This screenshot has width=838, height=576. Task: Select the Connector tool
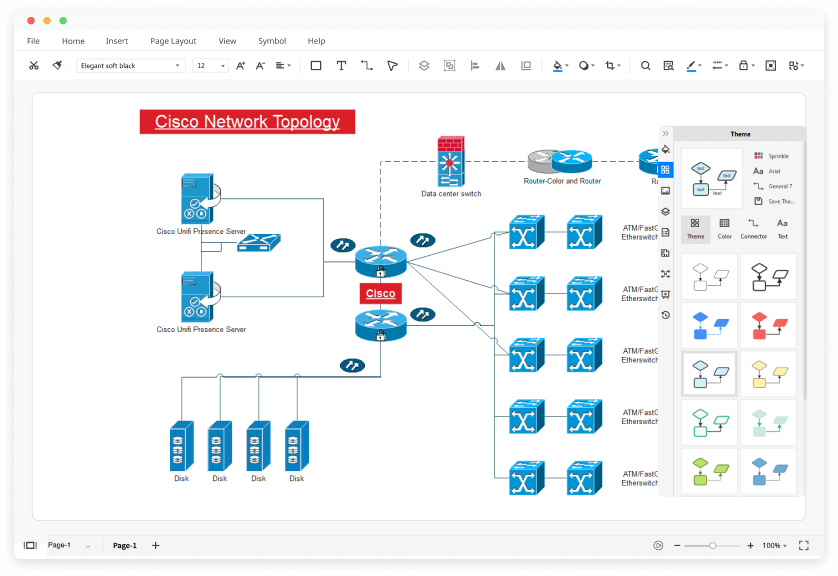[367, 66]
